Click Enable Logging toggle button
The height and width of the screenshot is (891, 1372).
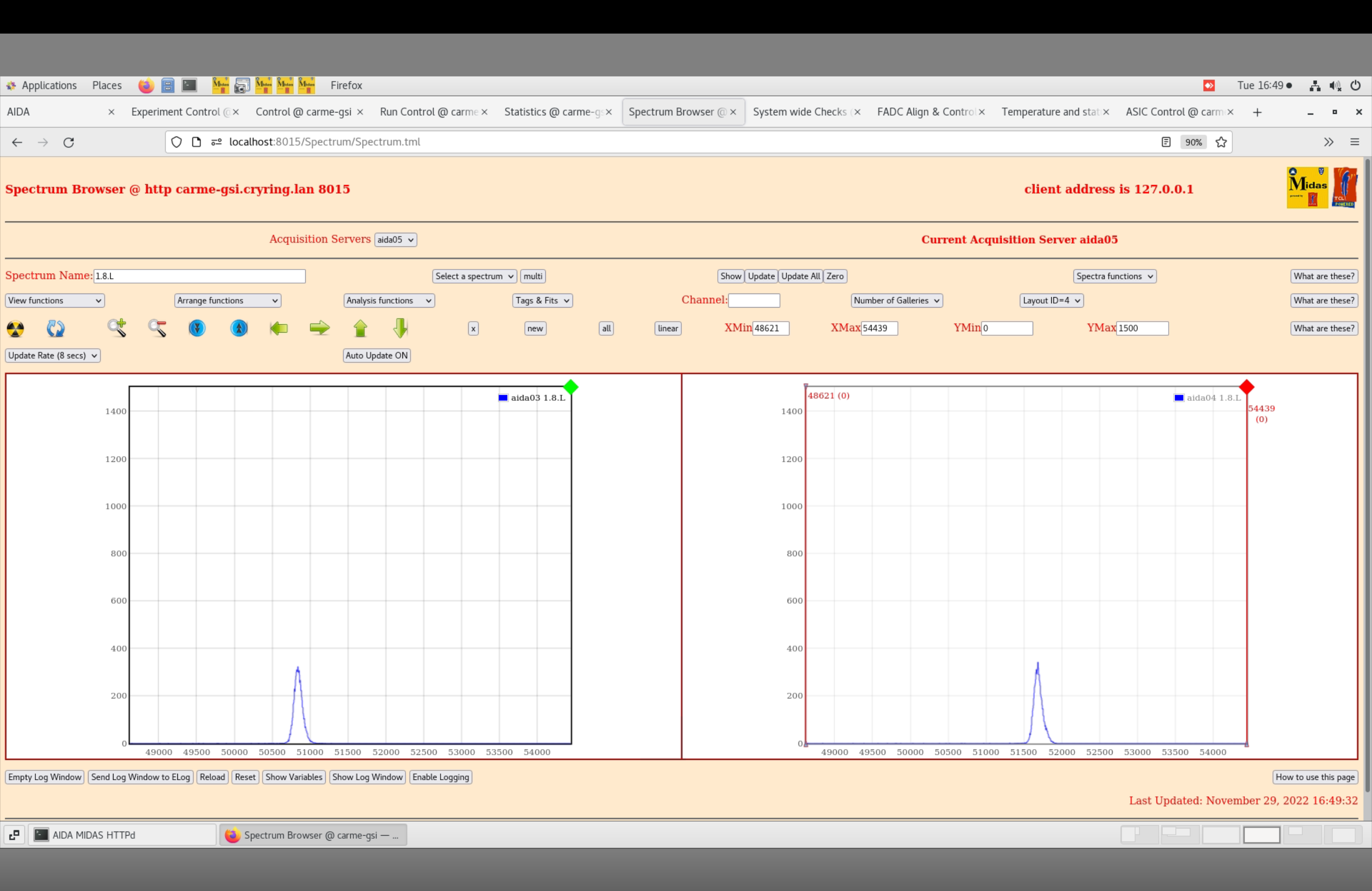pos(441,777)
